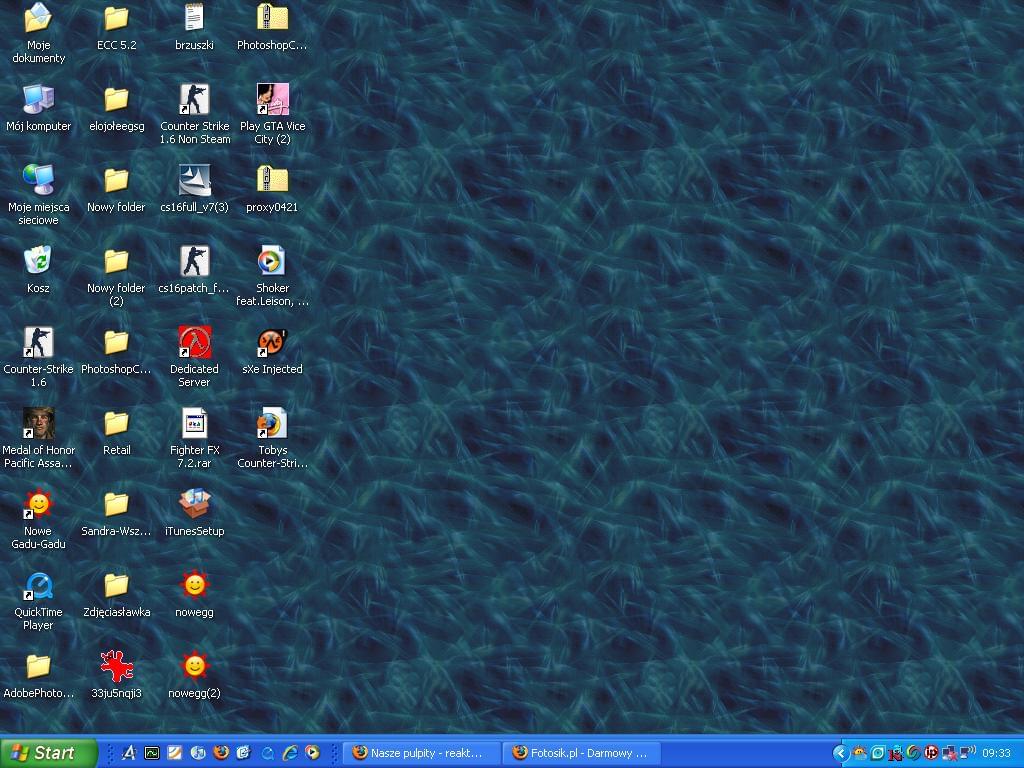Viewport: 1024px width, 768px height.
Task: Select the folder named Nowy folder
Action: point(116,189)
